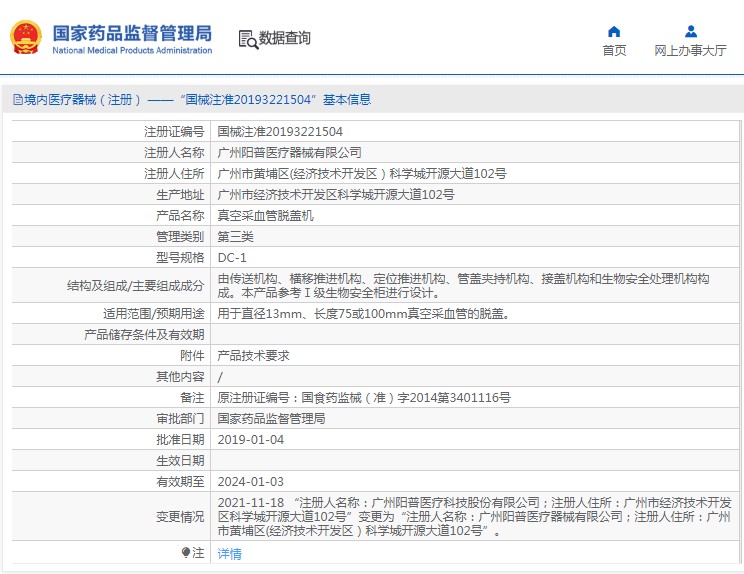Click the 产品名称 row label
744x574 pixels.
(180, 216)
